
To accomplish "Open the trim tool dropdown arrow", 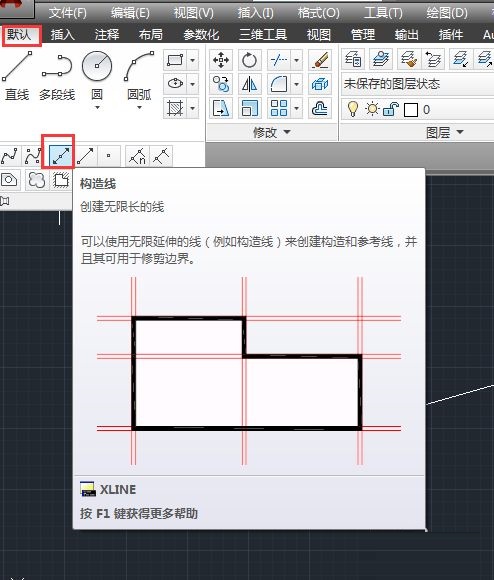I will click(297, 60).
